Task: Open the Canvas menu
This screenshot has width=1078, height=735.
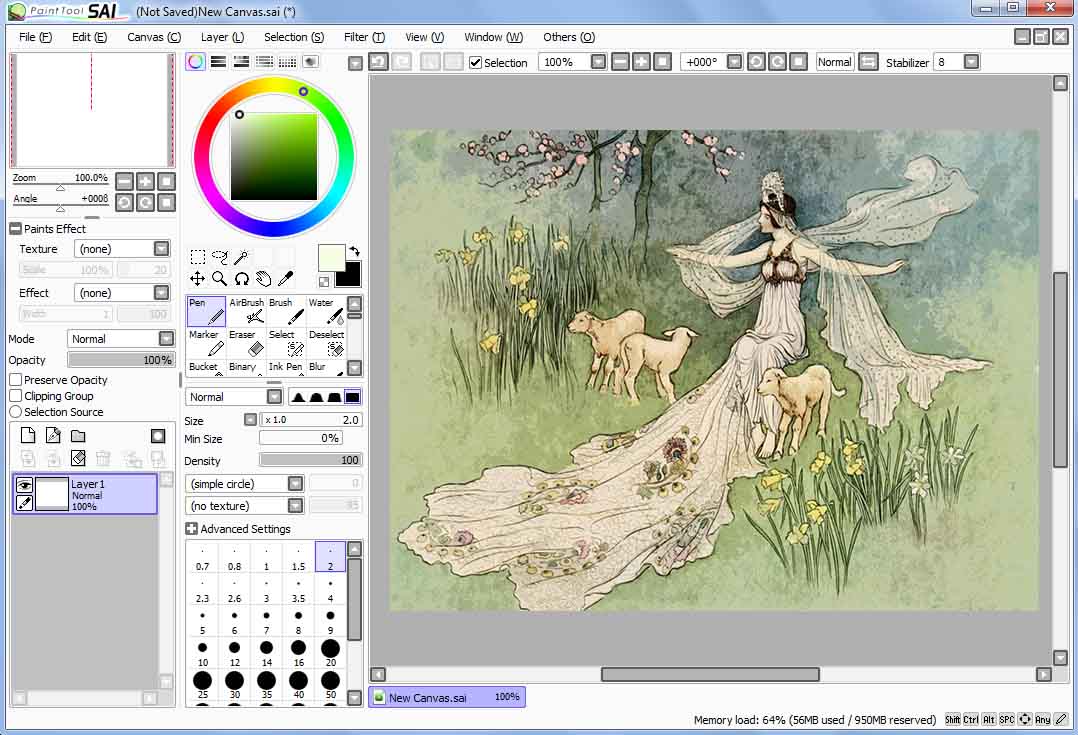Action: coord(153,37)
